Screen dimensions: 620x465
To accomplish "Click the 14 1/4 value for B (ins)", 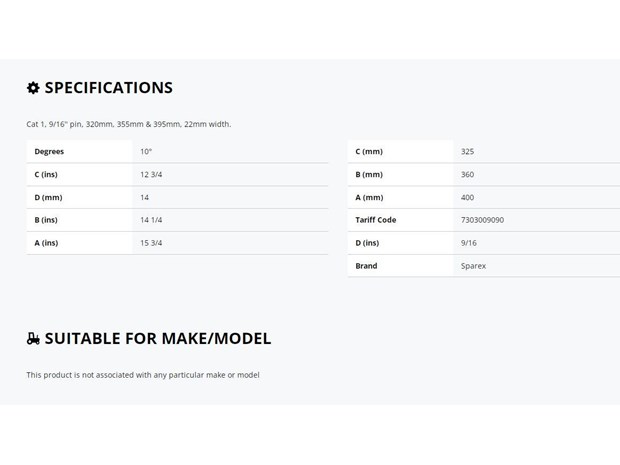I will pos(151,220).
